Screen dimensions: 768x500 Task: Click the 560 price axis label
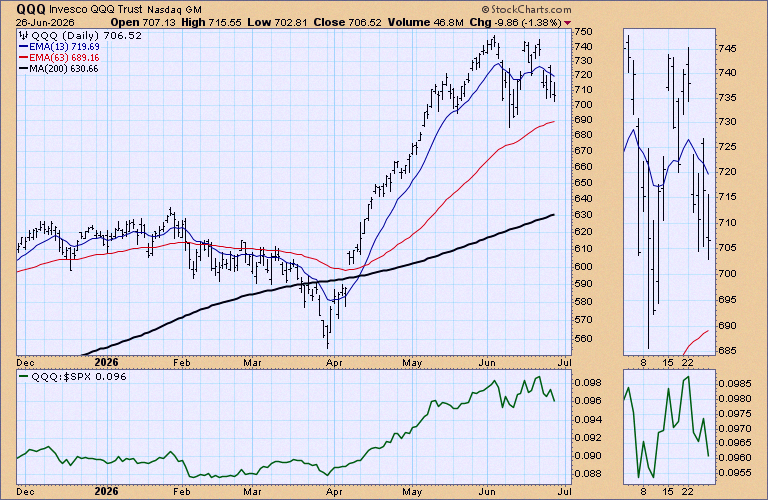click(584, 338)
